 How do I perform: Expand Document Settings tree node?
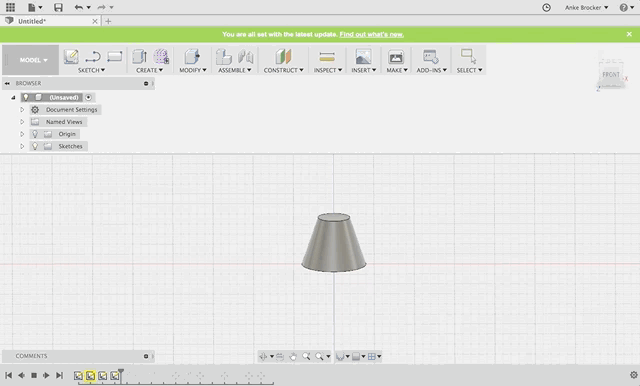[x=22, y=109]
